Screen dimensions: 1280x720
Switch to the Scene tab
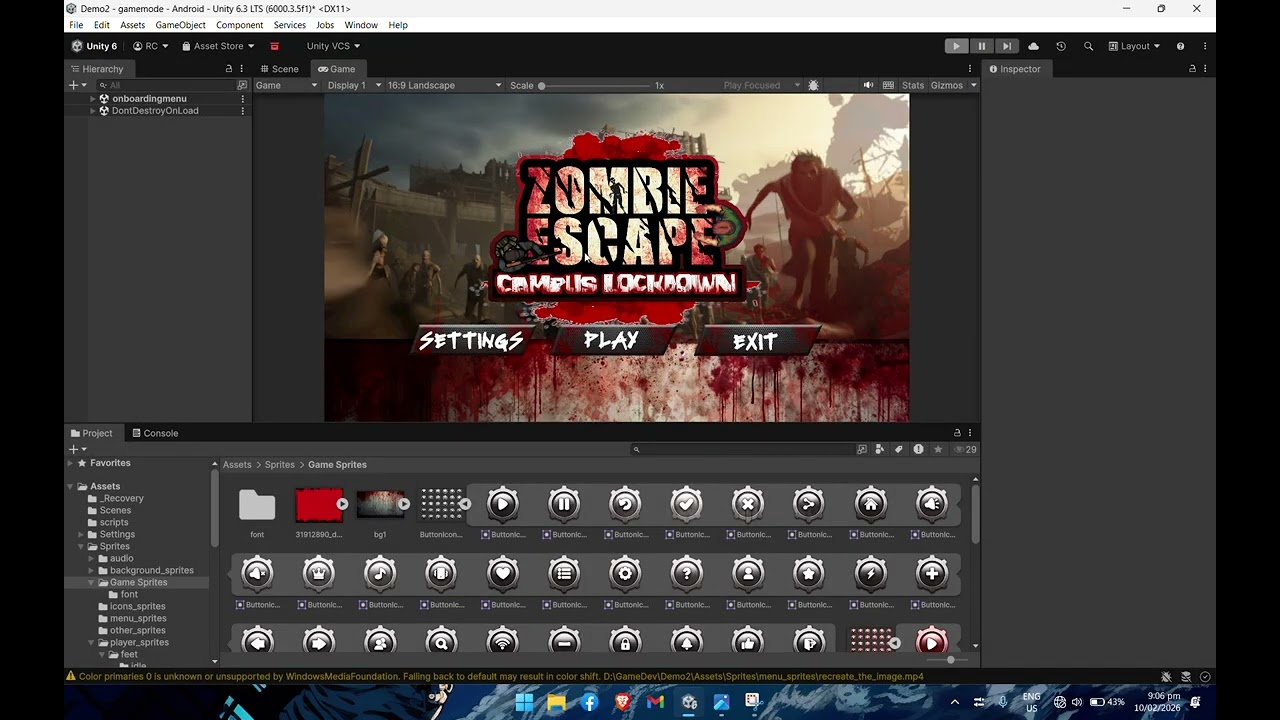click(279, 69)
